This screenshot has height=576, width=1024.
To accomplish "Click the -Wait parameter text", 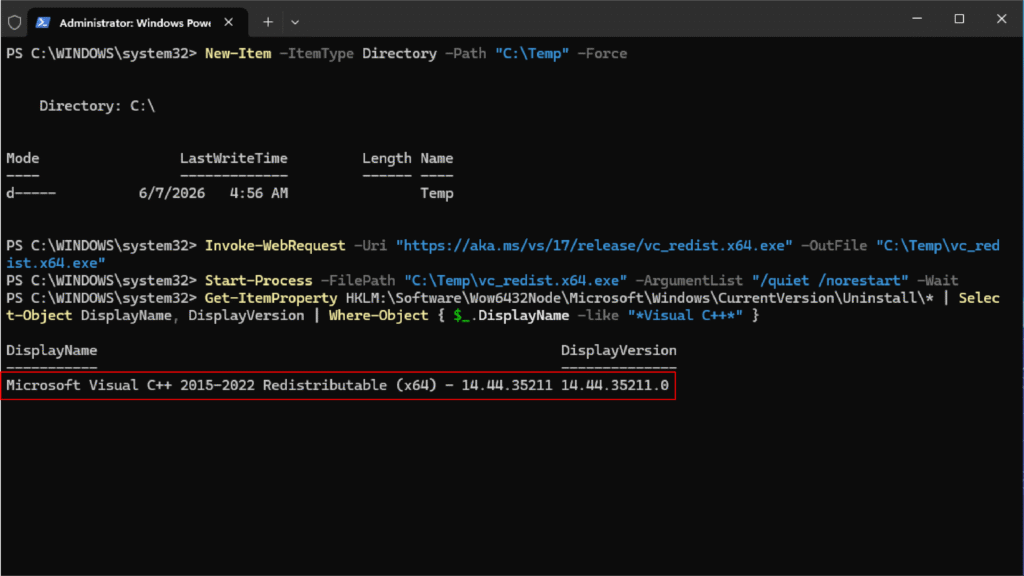I will [938, 281].
